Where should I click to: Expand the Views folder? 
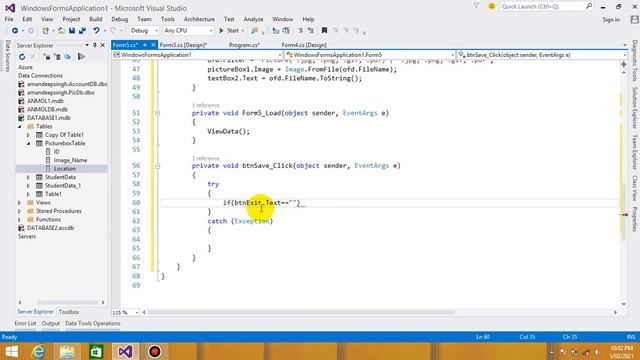(x=20, y=202)
